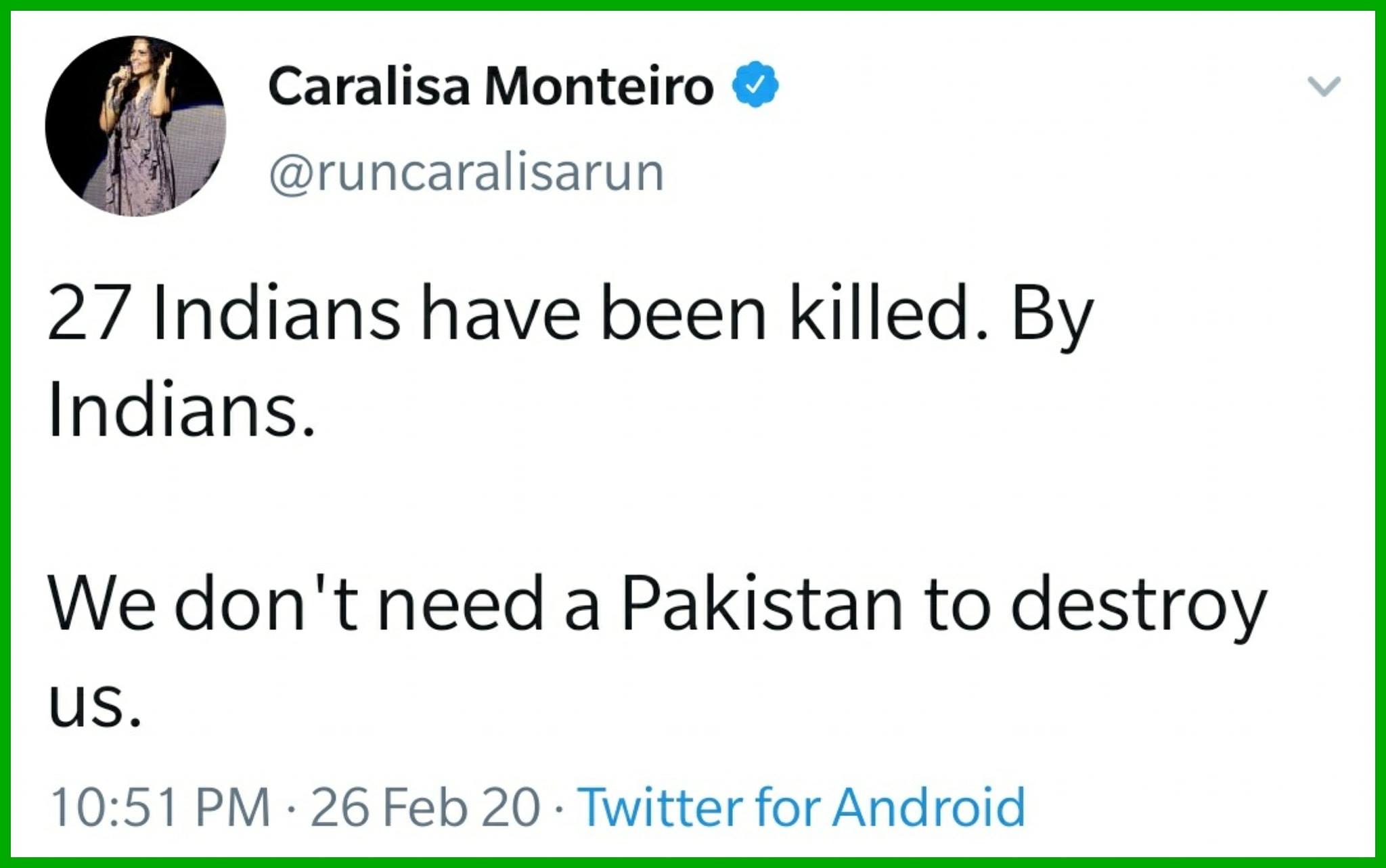The image size is (1386, 868).
Task: Click "Indians." on the tweet's second line
Action: (181, 411)
